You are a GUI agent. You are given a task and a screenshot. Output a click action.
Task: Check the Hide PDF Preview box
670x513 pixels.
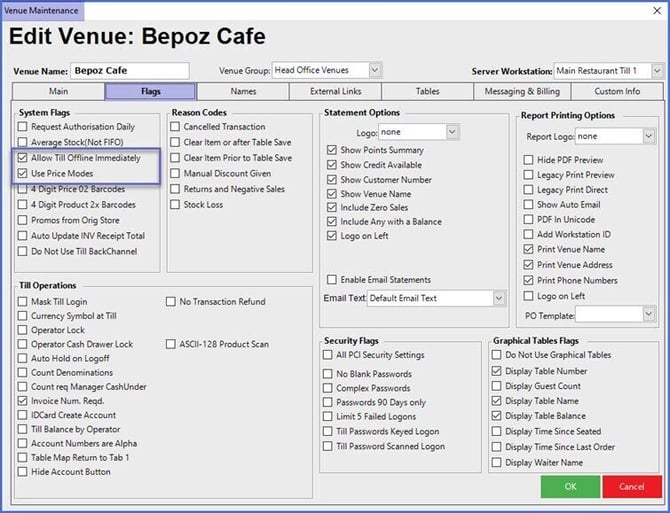click(529, 160)
